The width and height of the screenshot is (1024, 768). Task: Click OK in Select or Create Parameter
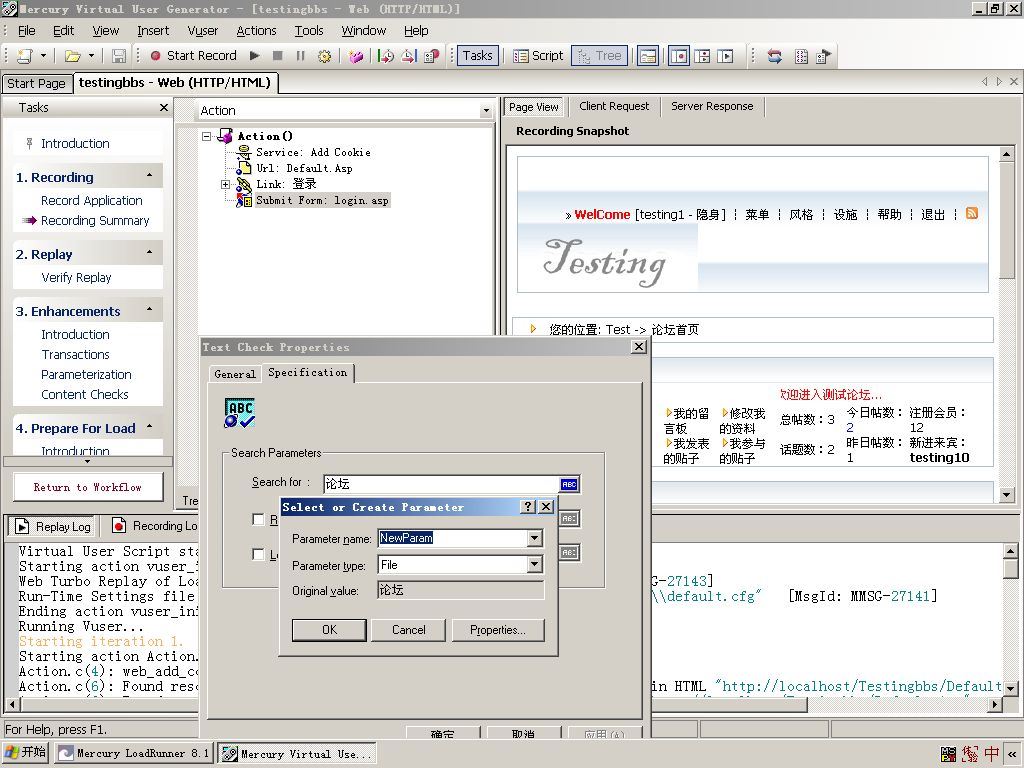[x=329, y=630]
